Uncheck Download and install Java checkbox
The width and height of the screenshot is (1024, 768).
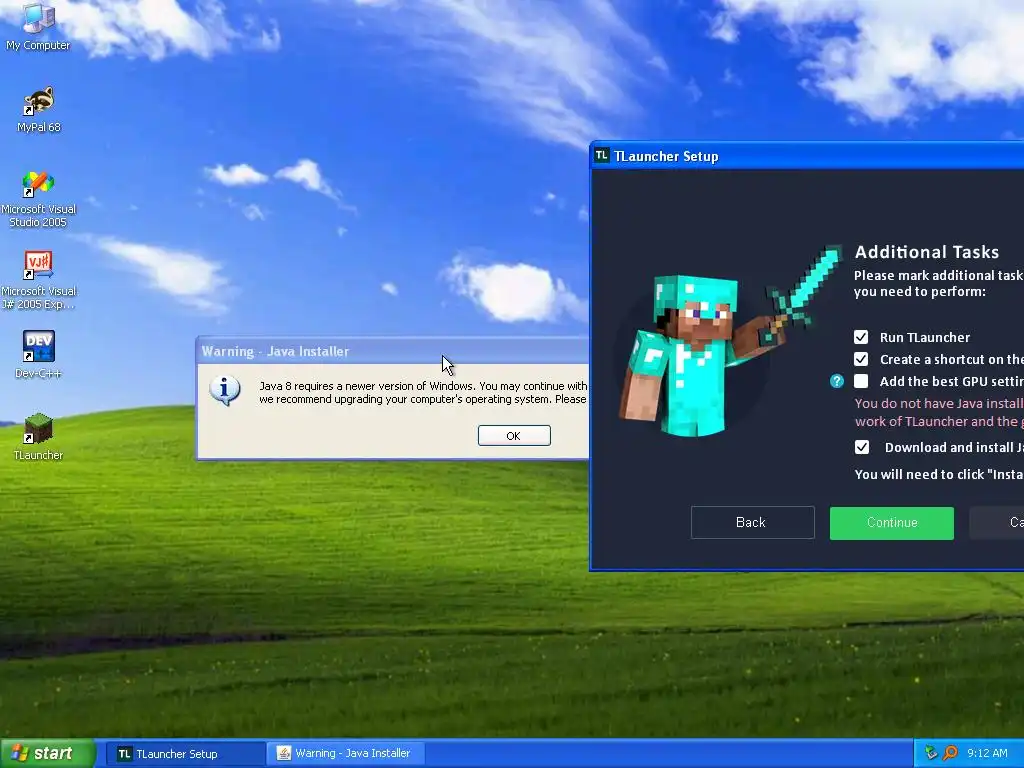862,447
